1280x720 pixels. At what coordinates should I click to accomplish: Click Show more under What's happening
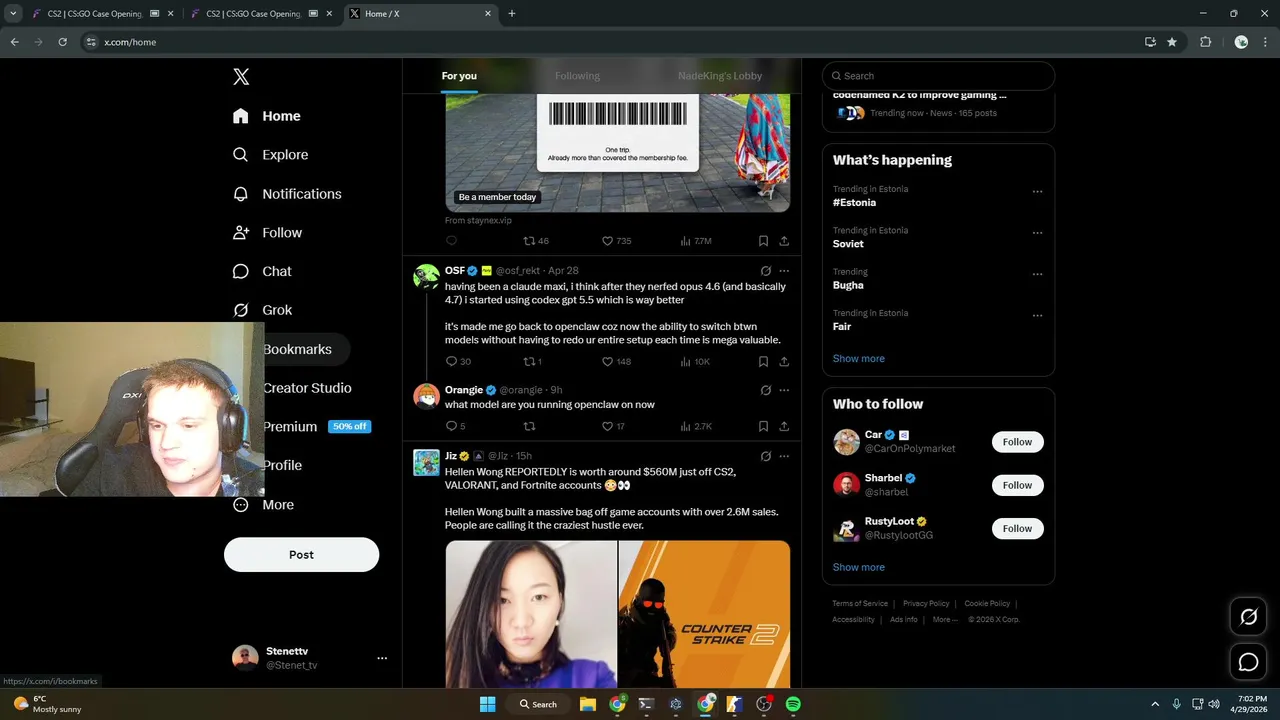tap(858, 359)
